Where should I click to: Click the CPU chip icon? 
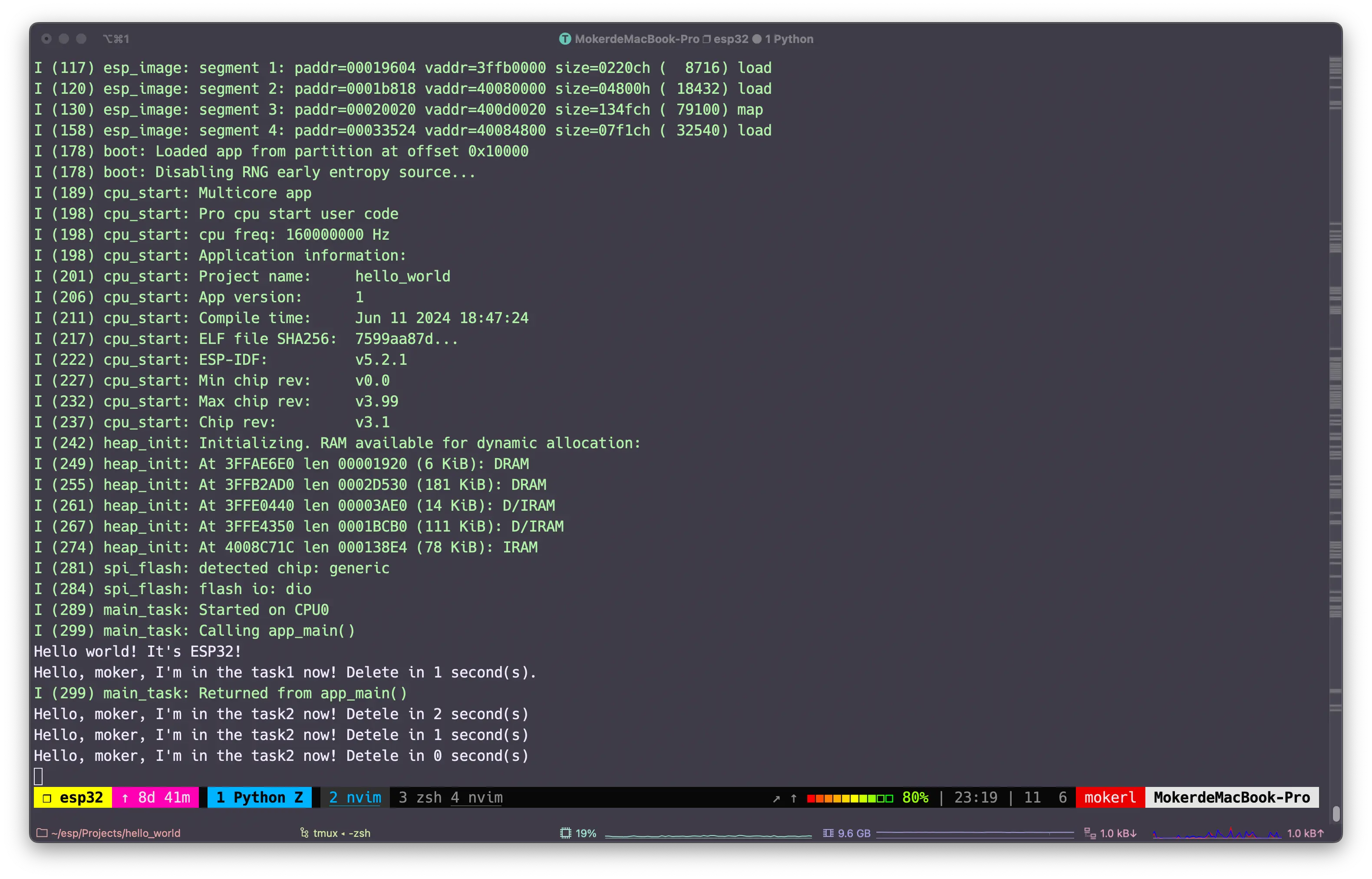(565, 833)
